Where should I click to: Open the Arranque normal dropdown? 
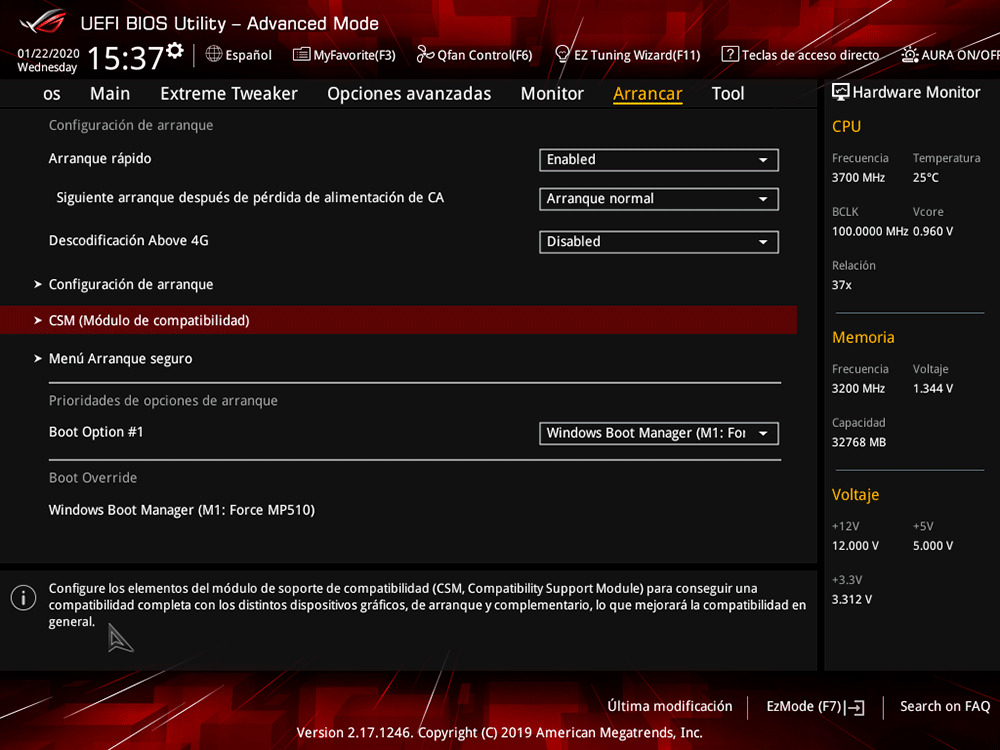click(659, 198)
